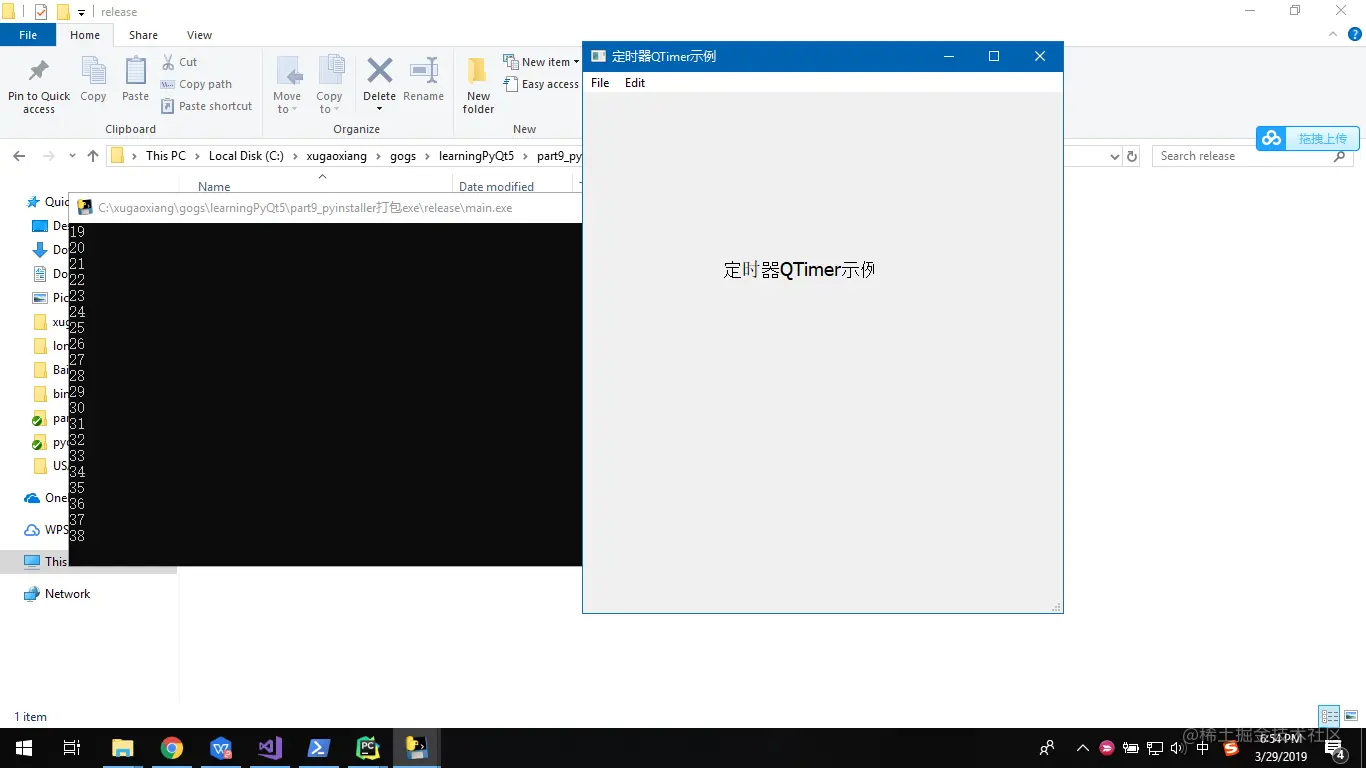
Task: Open the address bar history dropdown
Action: point(1115,155)
